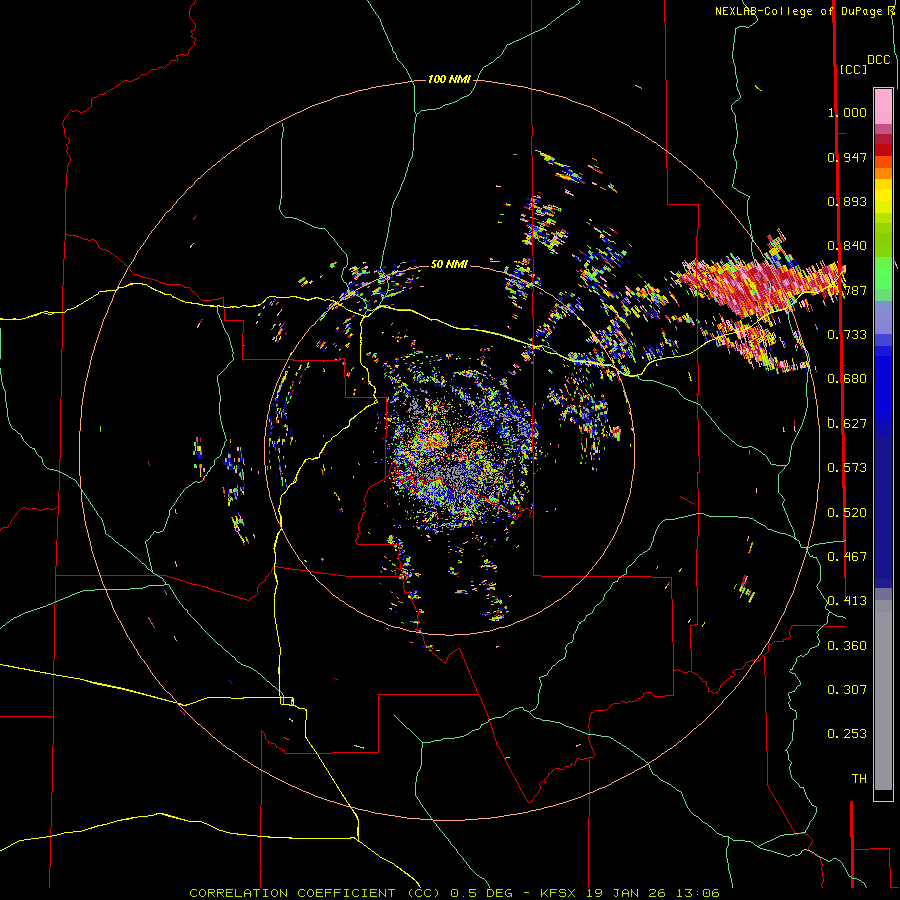The image size is (900, 900).
Task: Click the DCC label above the legend
Action: (879, 60)
